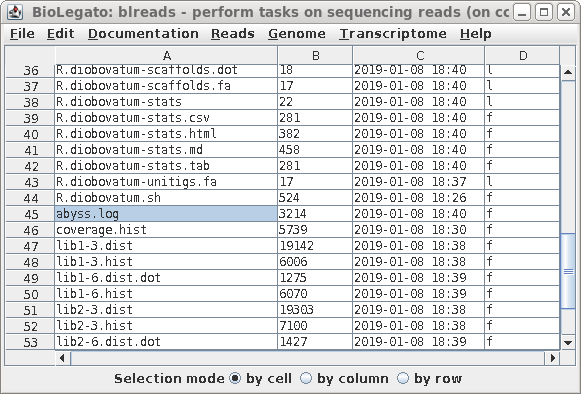Click column A header

166,56
